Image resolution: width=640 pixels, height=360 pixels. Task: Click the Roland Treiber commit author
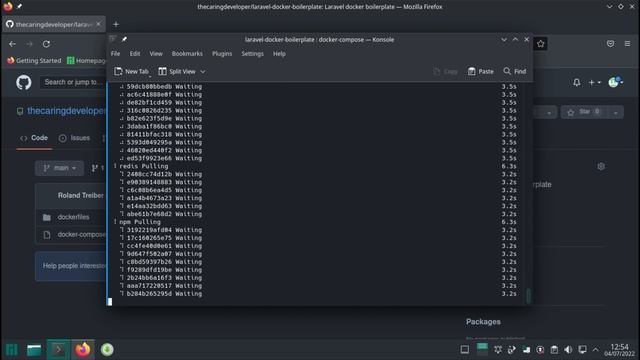80,196
